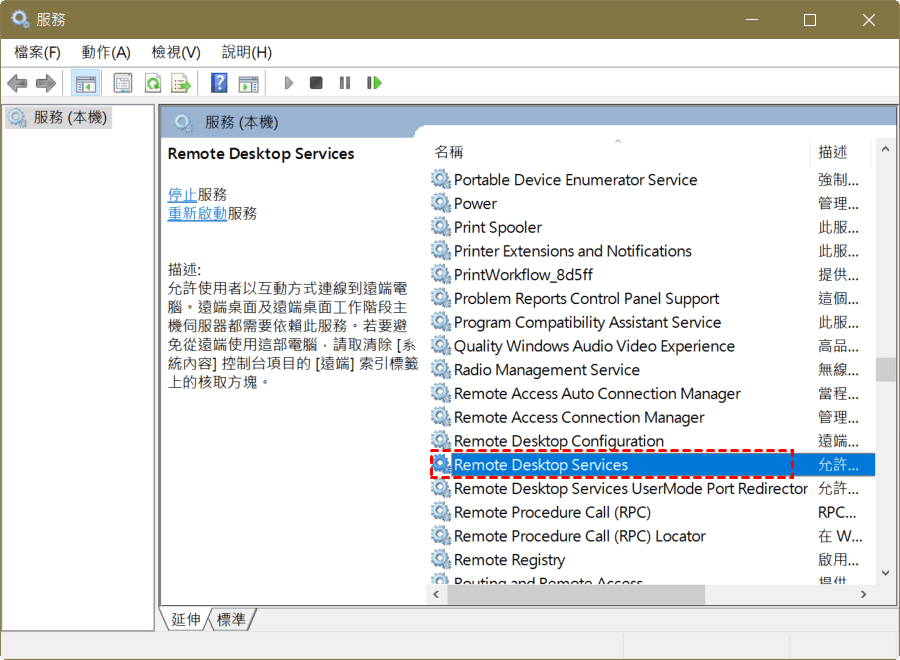
Task: Click gear icon beside Remote Access Connection Manager
Action: point(441,417)
